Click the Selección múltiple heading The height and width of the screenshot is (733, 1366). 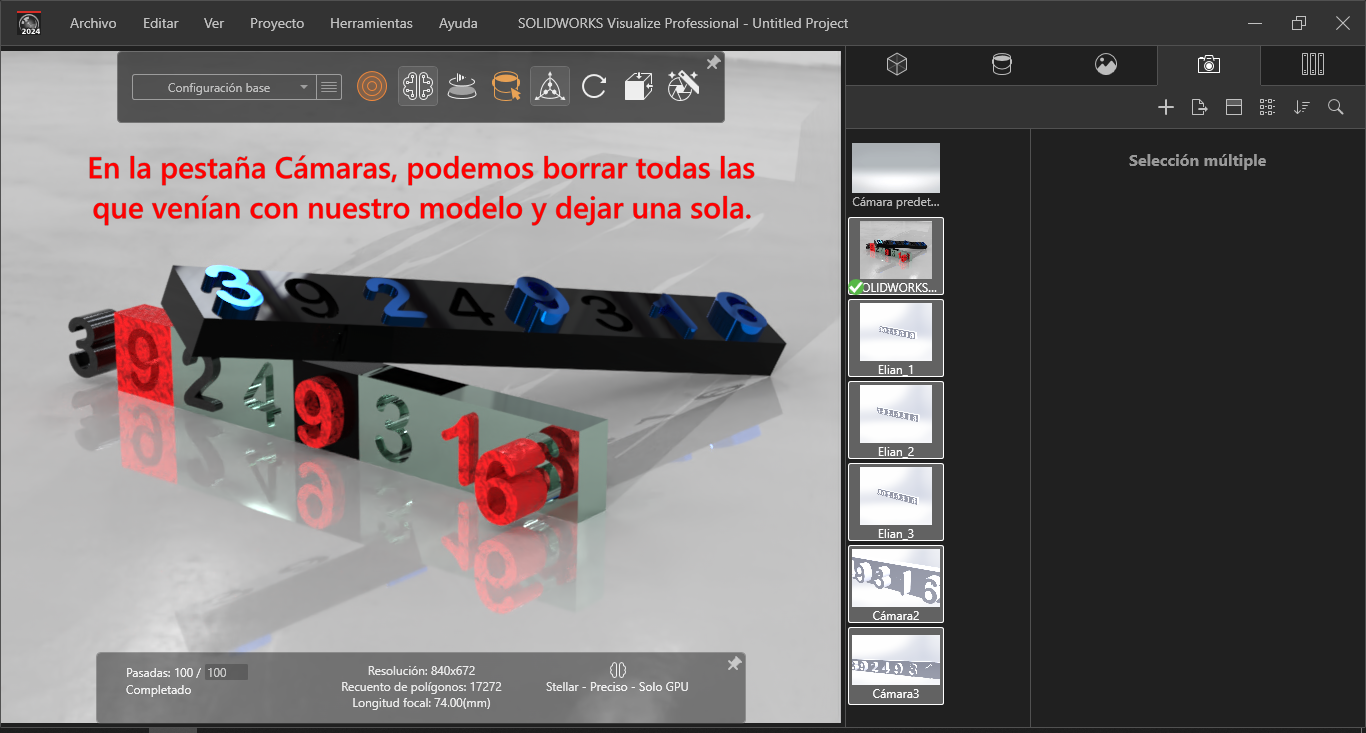(x=1197, y=160)
